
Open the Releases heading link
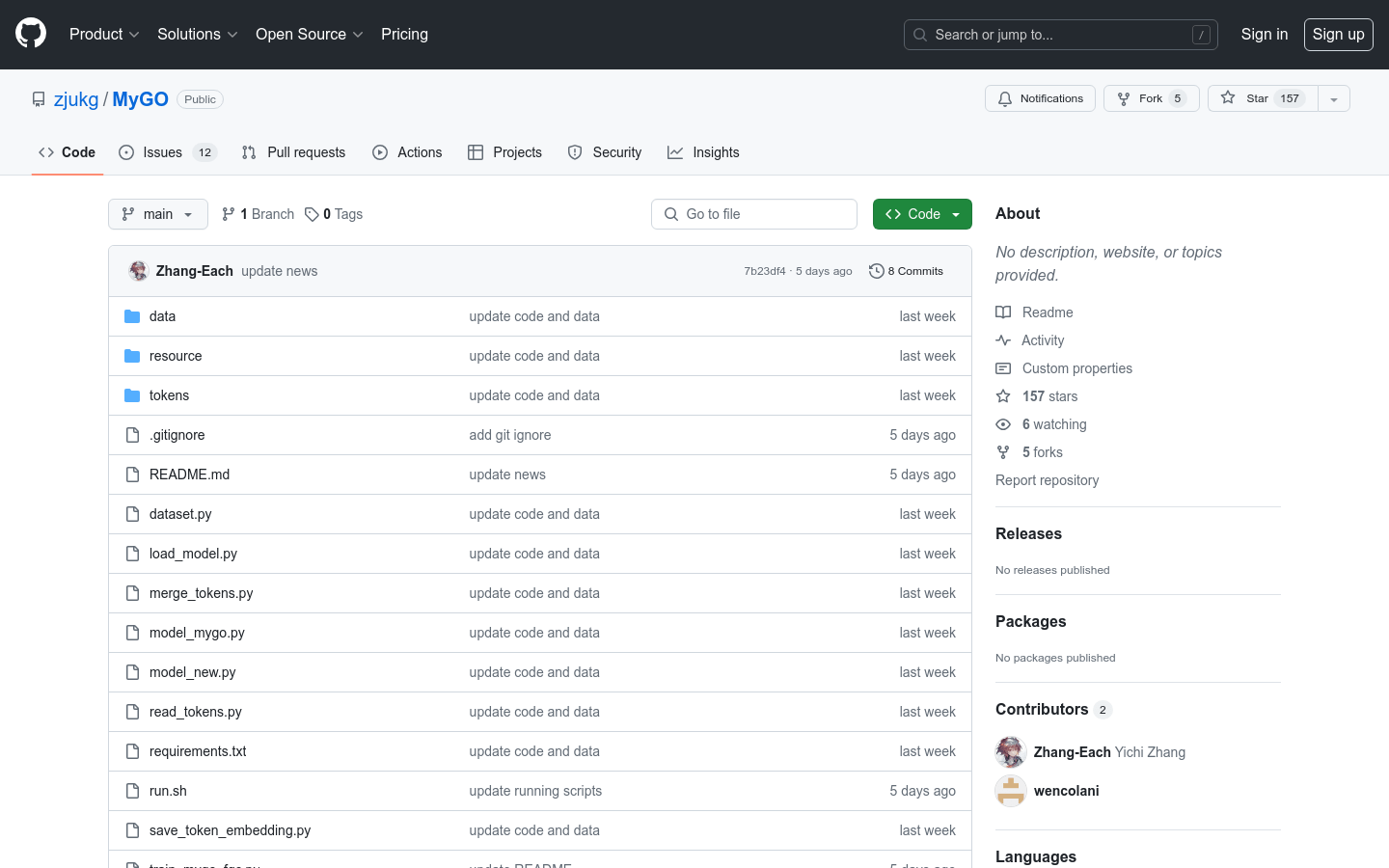point(1028,533)
